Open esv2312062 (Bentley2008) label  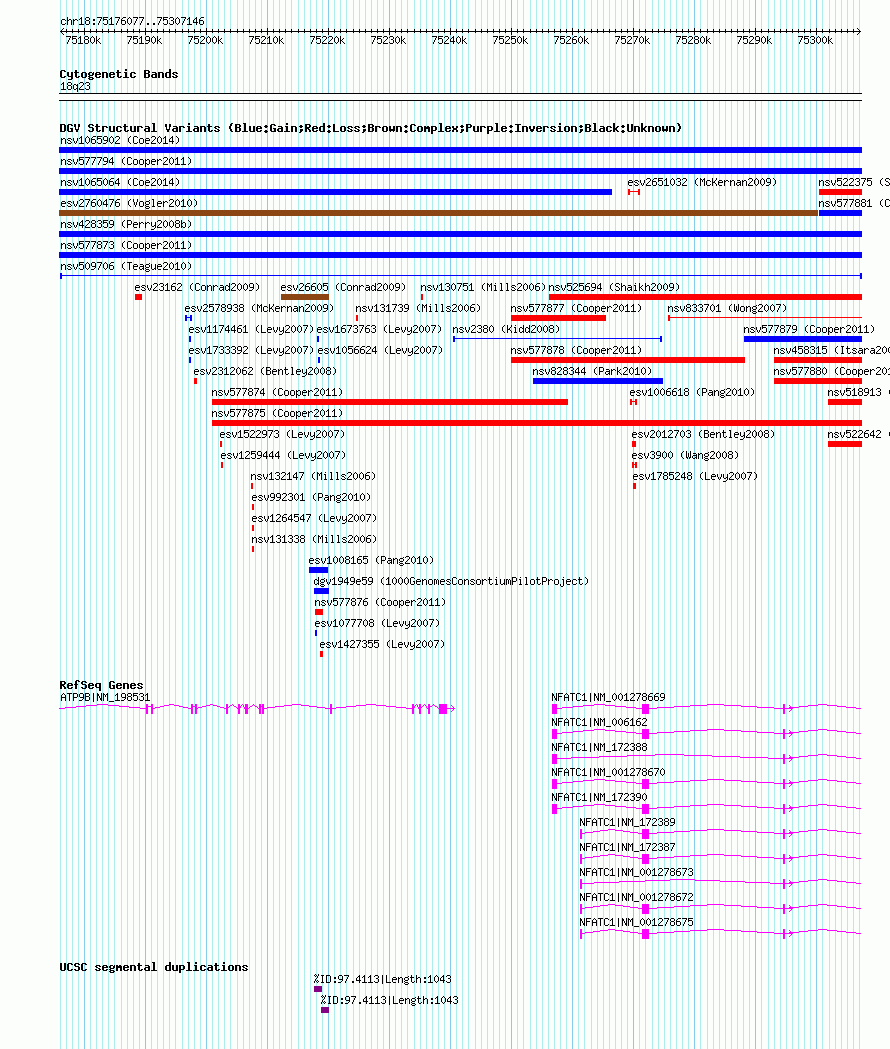coord(265,371)
